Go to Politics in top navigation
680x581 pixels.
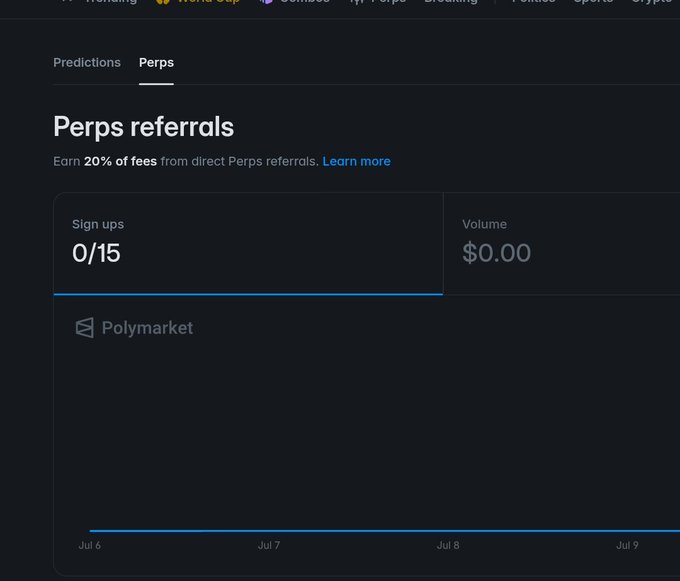(x=533, y=2)
